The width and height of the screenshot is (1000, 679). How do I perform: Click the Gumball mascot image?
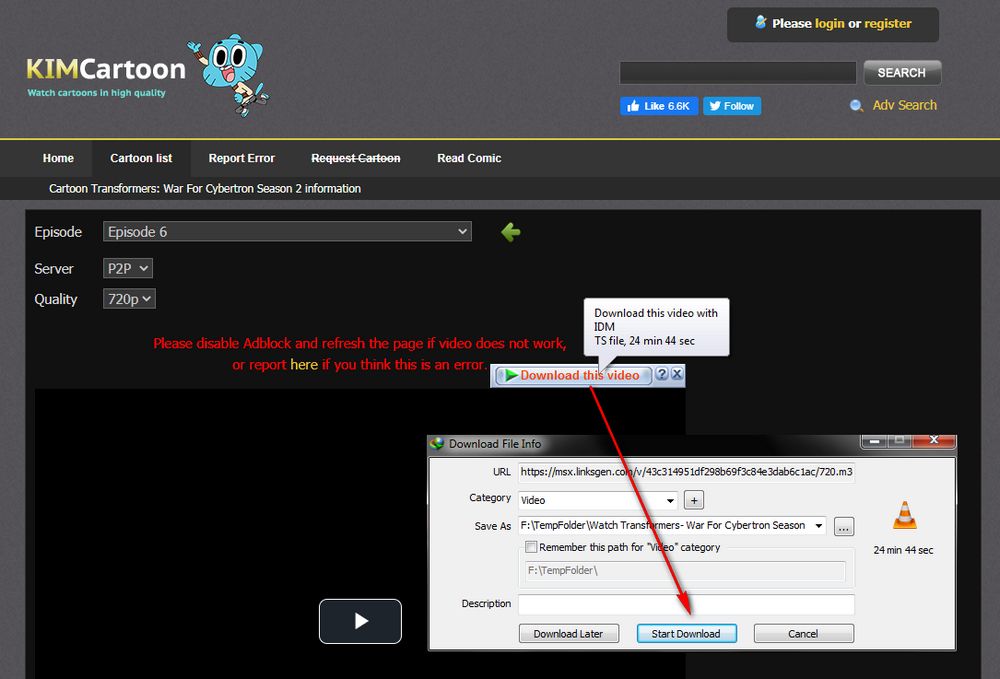coord(229,75)
